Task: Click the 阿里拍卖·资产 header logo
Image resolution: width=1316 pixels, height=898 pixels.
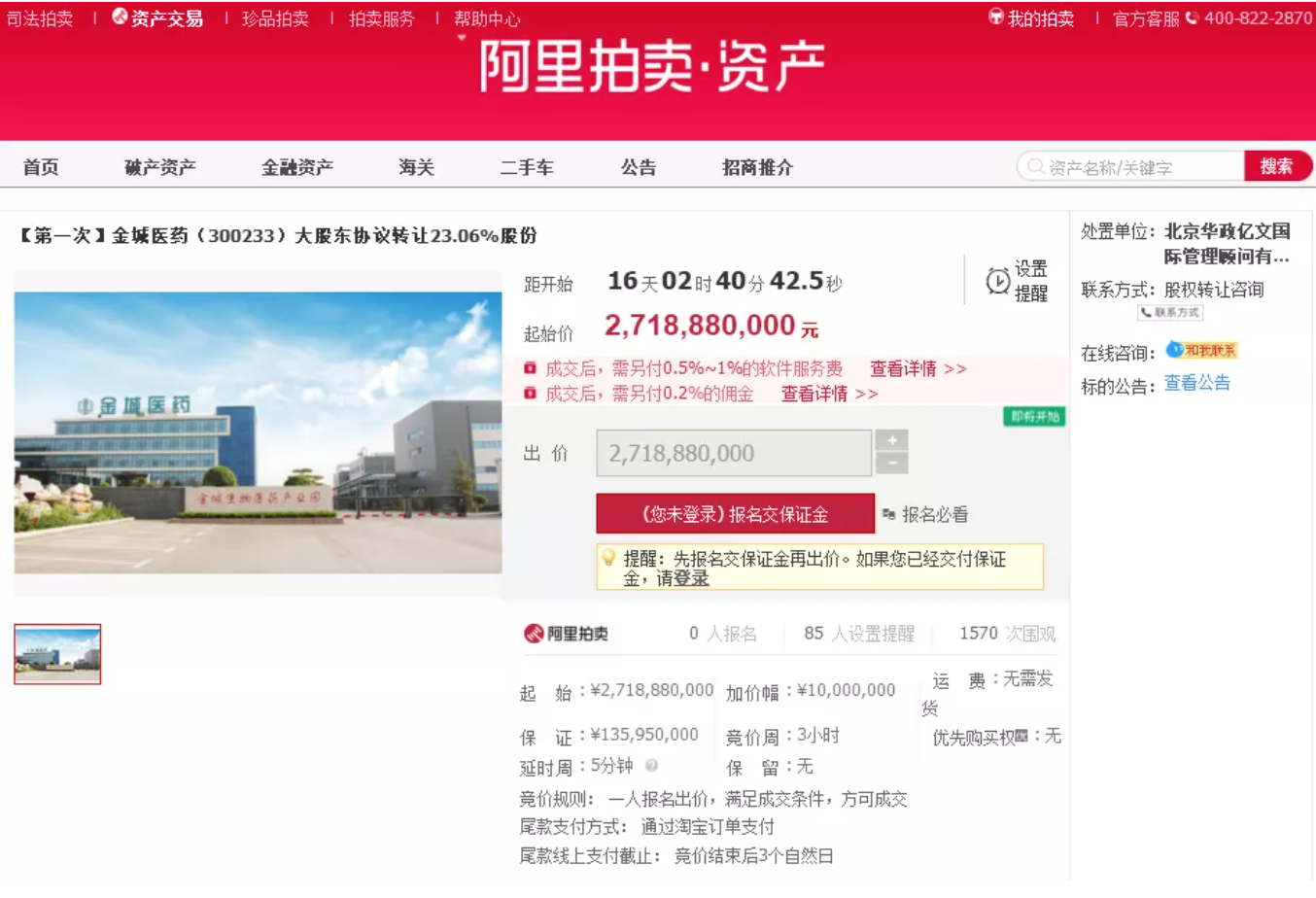Action: [652, 67]
